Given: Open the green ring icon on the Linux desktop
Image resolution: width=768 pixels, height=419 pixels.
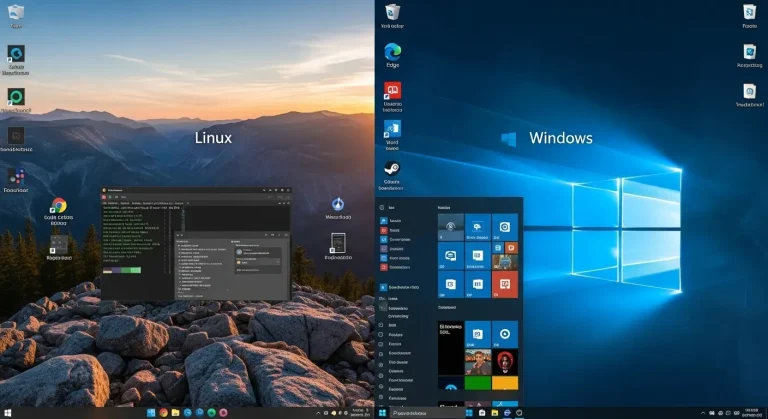Looking at the screenshot, I should click(x=16, y=97).
